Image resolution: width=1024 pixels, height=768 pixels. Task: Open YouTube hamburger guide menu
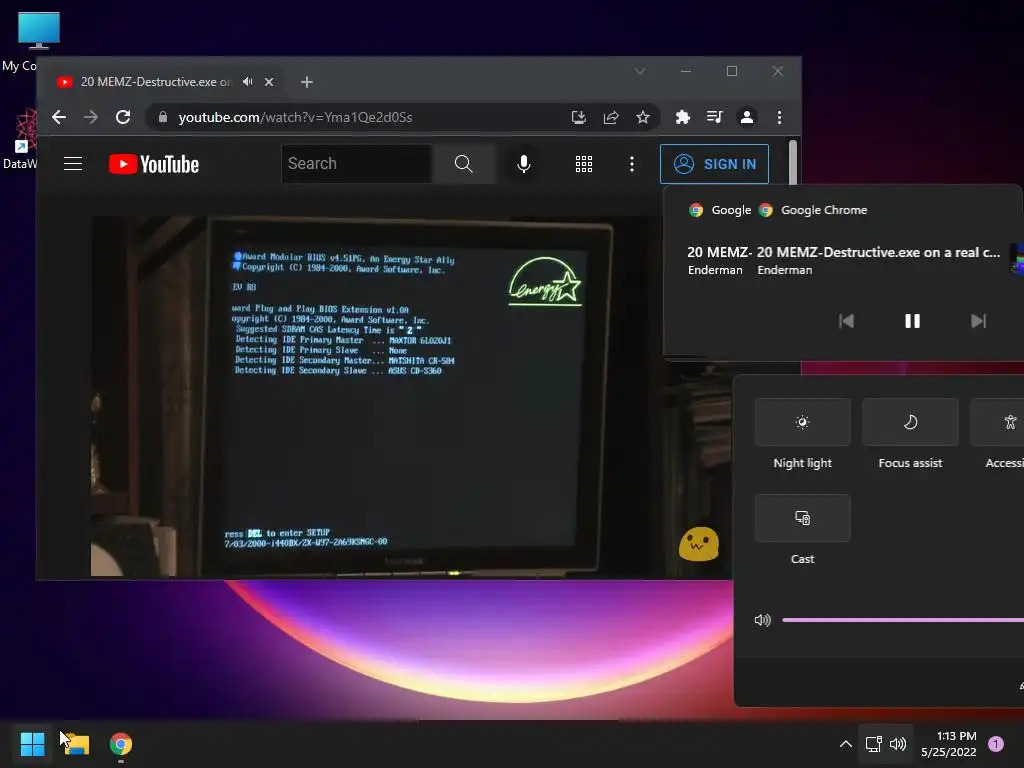[72, 164]
